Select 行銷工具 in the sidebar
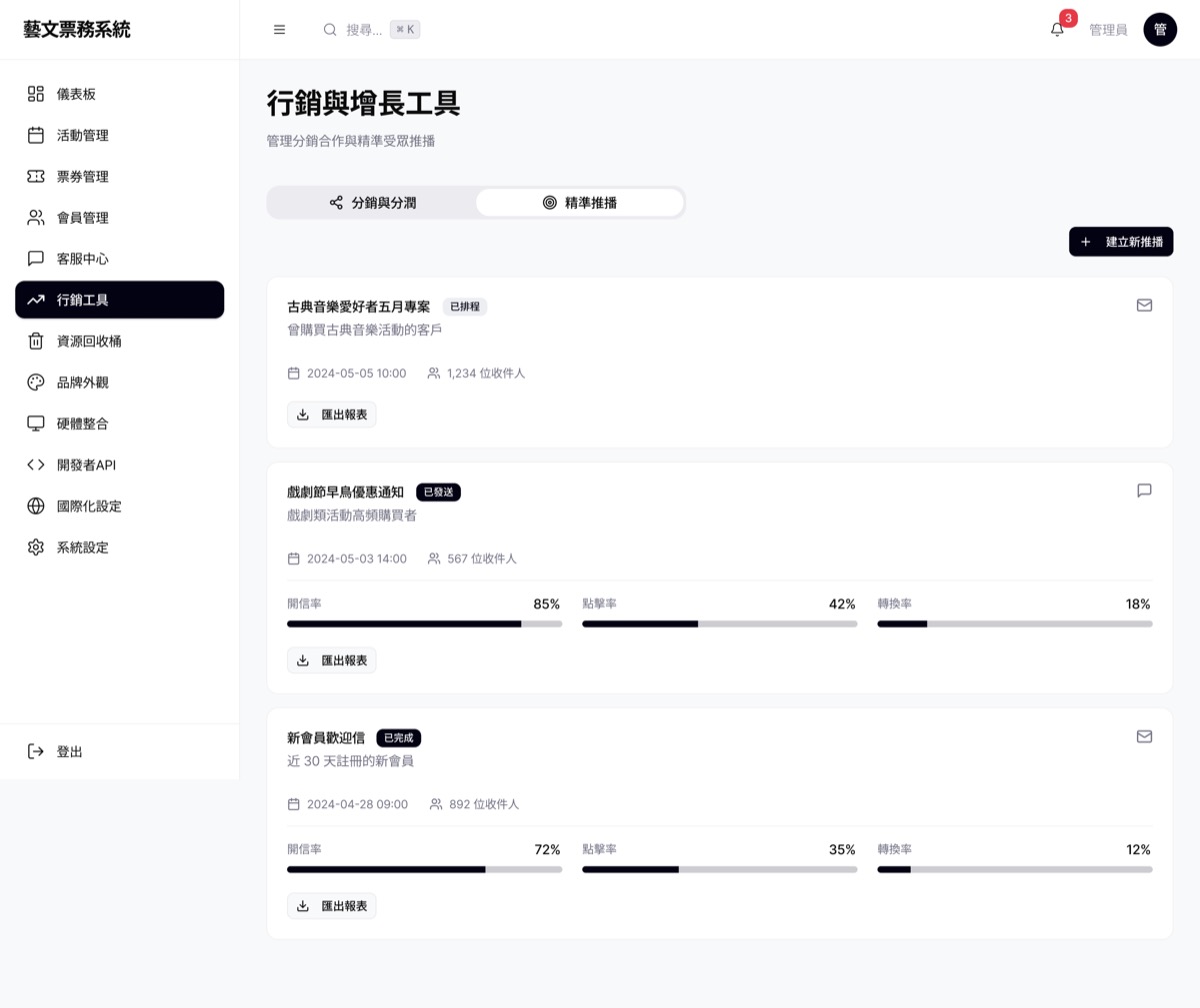Screen dimensions: 1200x1008 click(120, 300)
